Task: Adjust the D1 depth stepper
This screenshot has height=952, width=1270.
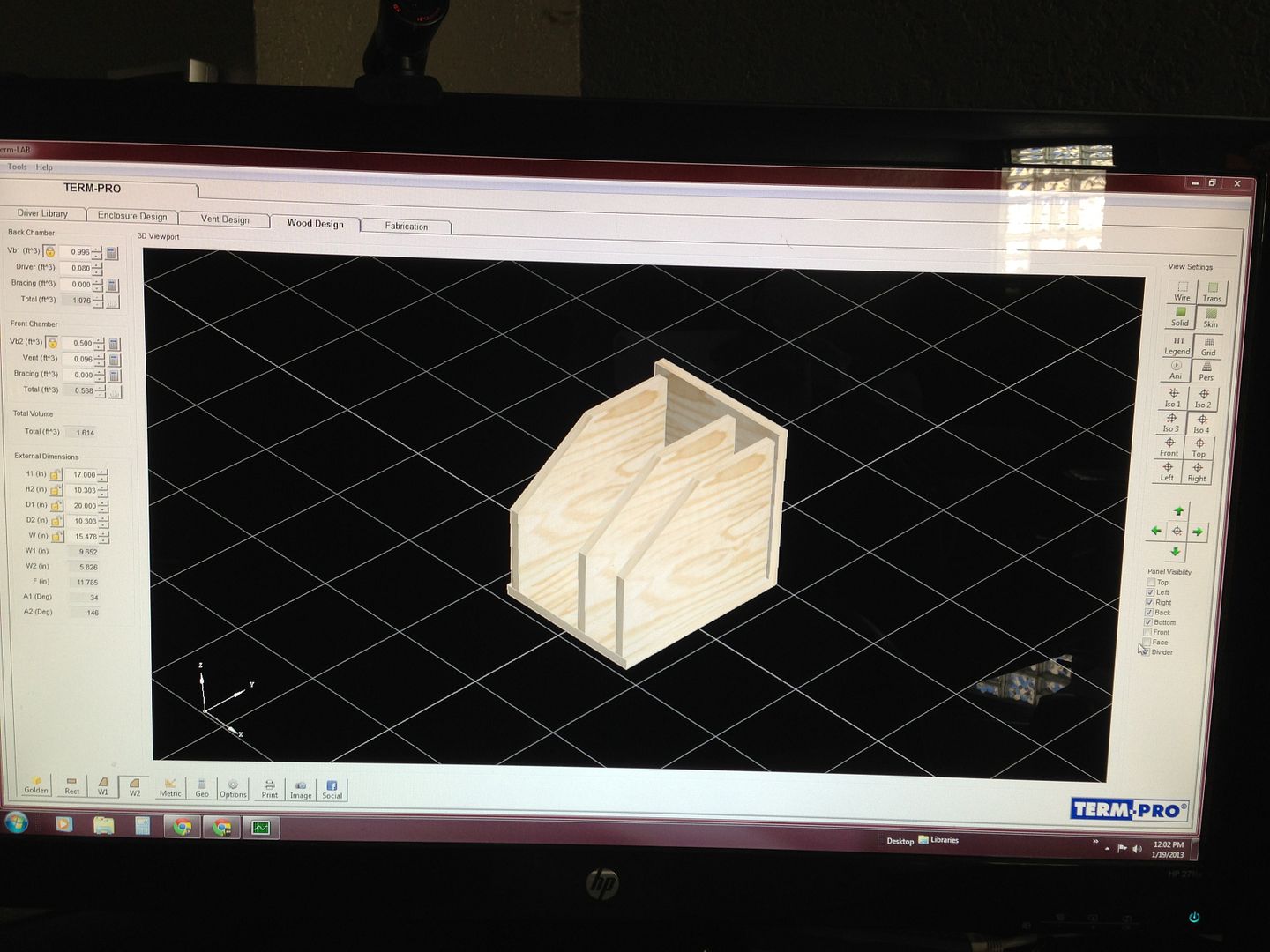Action: [103, 507]
